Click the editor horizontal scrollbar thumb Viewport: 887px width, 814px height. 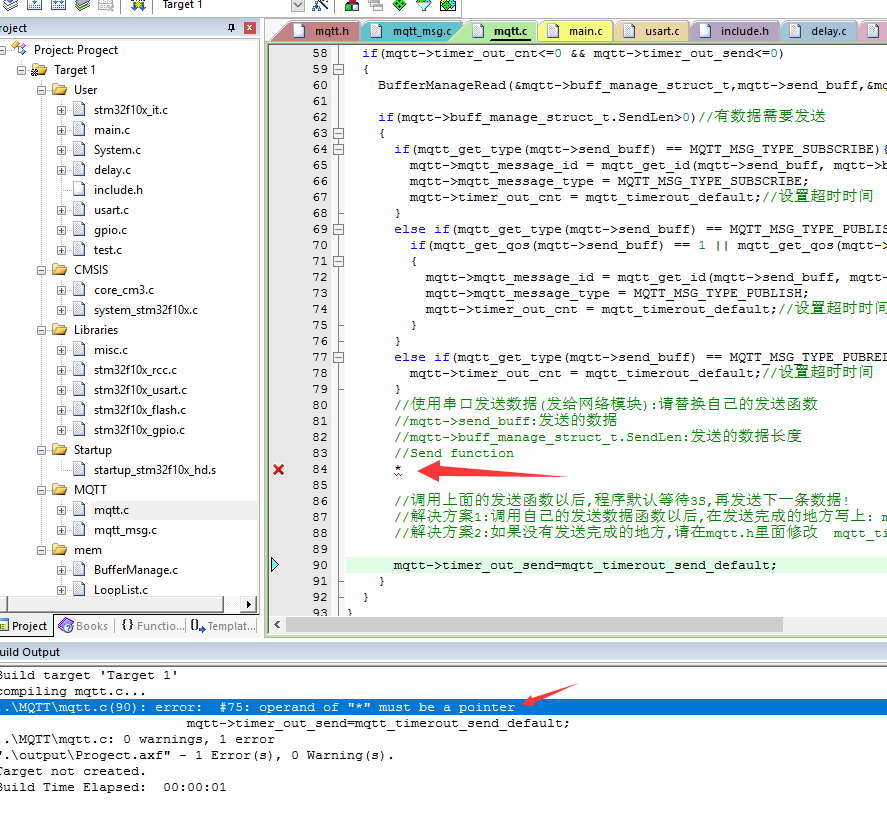point(535,625)
